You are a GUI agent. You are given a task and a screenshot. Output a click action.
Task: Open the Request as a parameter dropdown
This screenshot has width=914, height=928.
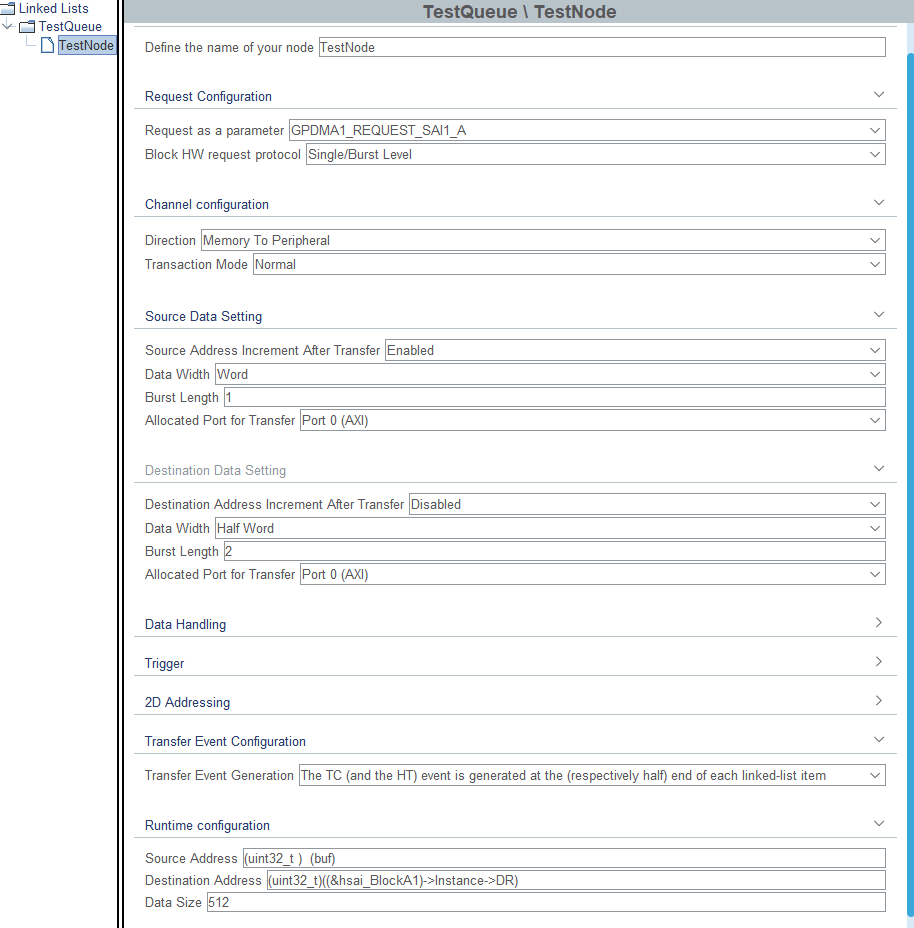(587, 130)
